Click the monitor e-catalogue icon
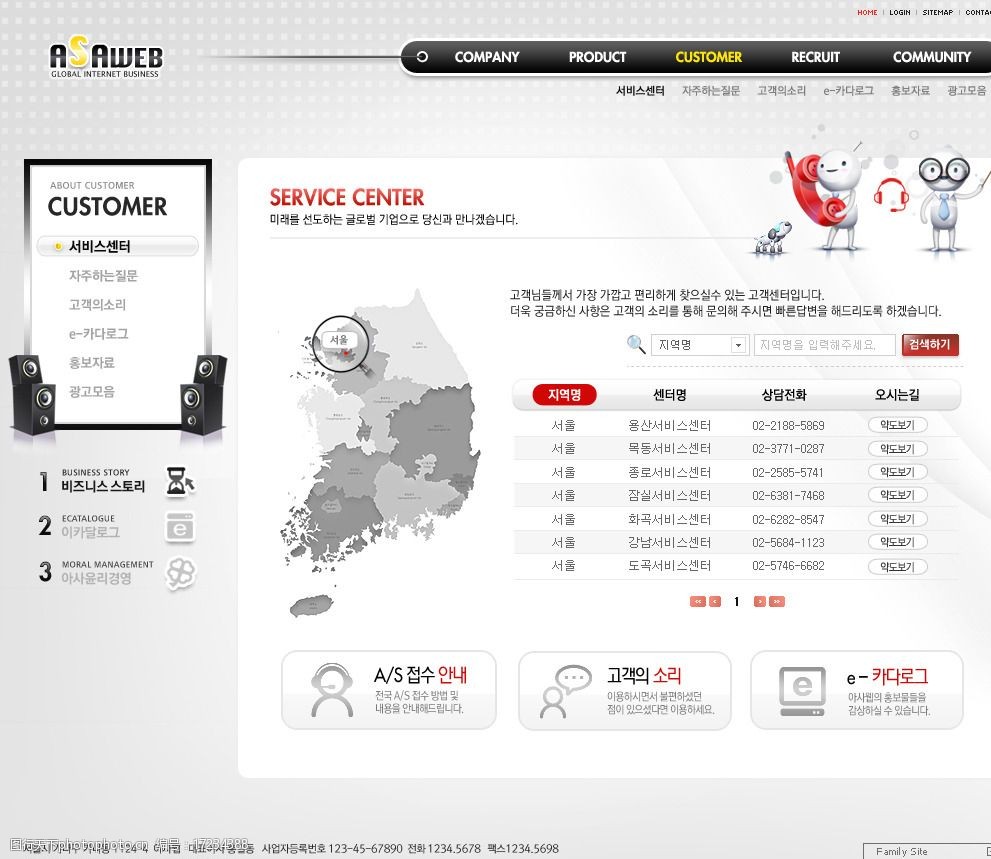Viewport: 991px width, 859px height. [x=802, y=690]
